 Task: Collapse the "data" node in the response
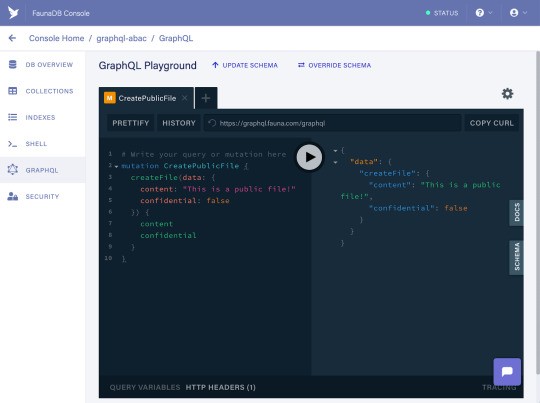tap(335, 162)
